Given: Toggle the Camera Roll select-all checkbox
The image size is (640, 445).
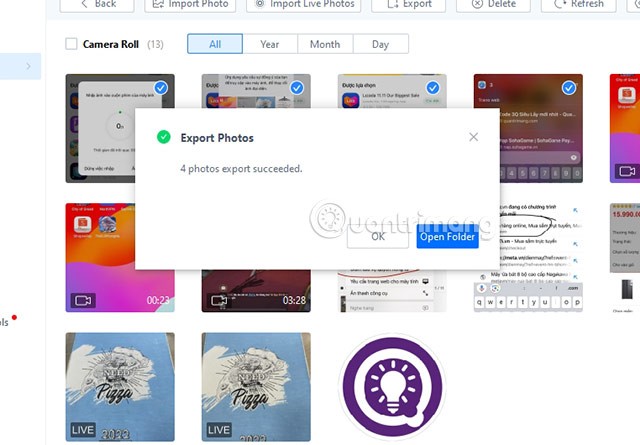Looking at the screenshot, I should pos(71,44).
